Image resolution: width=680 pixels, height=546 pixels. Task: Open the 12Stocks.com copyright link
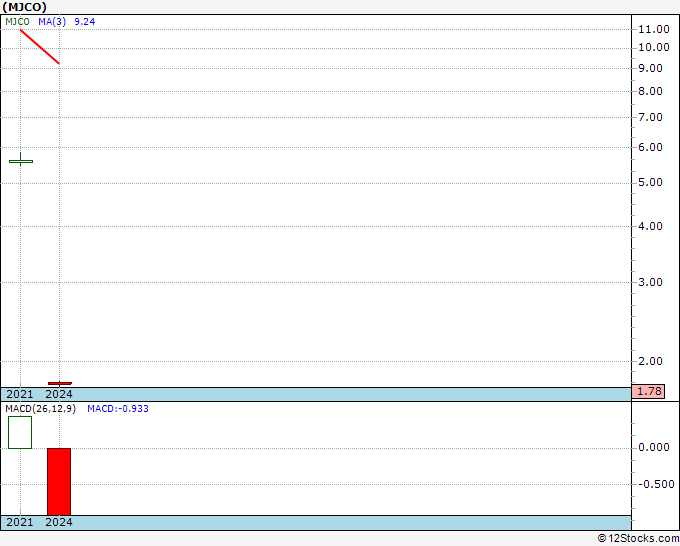(x=638, y=538)
